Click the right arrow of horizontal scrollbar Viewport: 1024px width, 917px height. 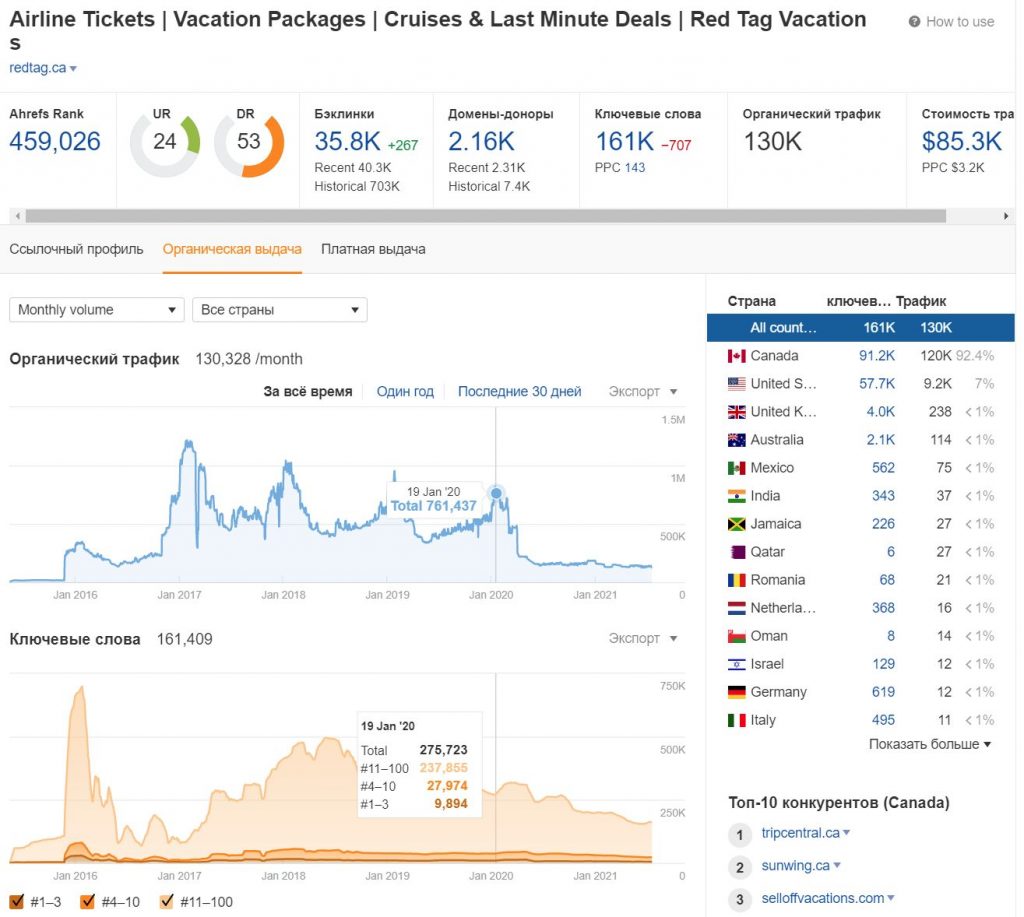click(1006, 216)
